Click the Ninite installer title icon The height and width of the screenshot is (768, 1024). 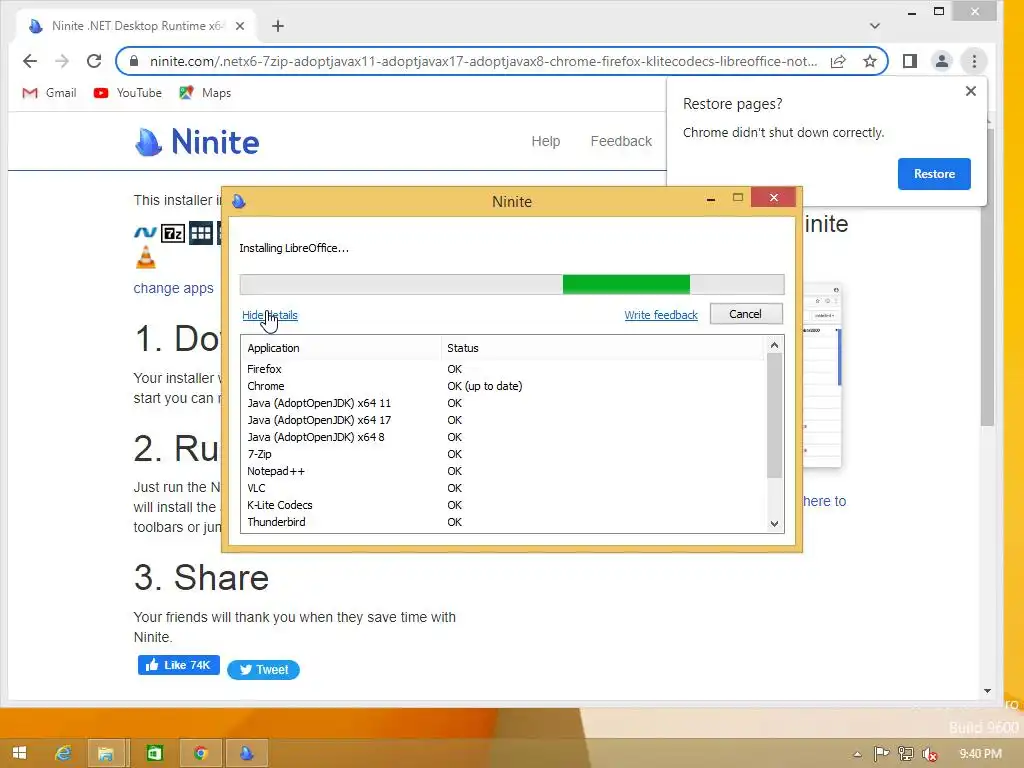tap(238, 201)
